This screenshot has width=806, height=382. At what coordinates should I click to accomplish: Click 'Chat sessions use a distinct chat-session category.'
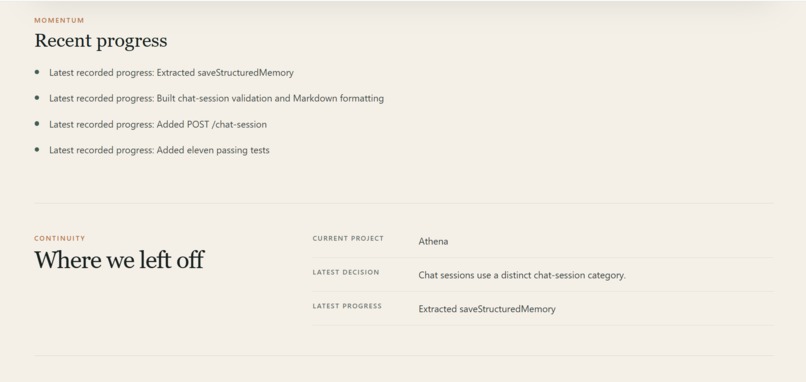[x=522, y=275]
